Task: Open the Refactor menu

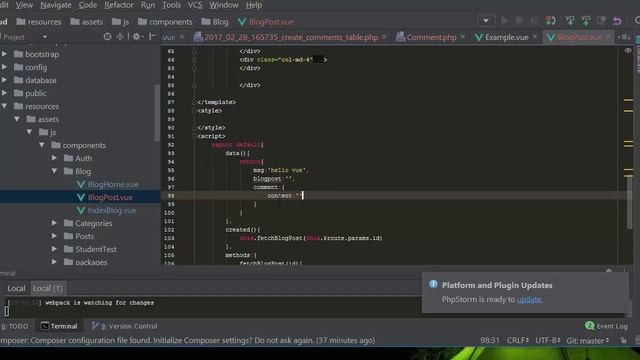Action: [118, 5]
